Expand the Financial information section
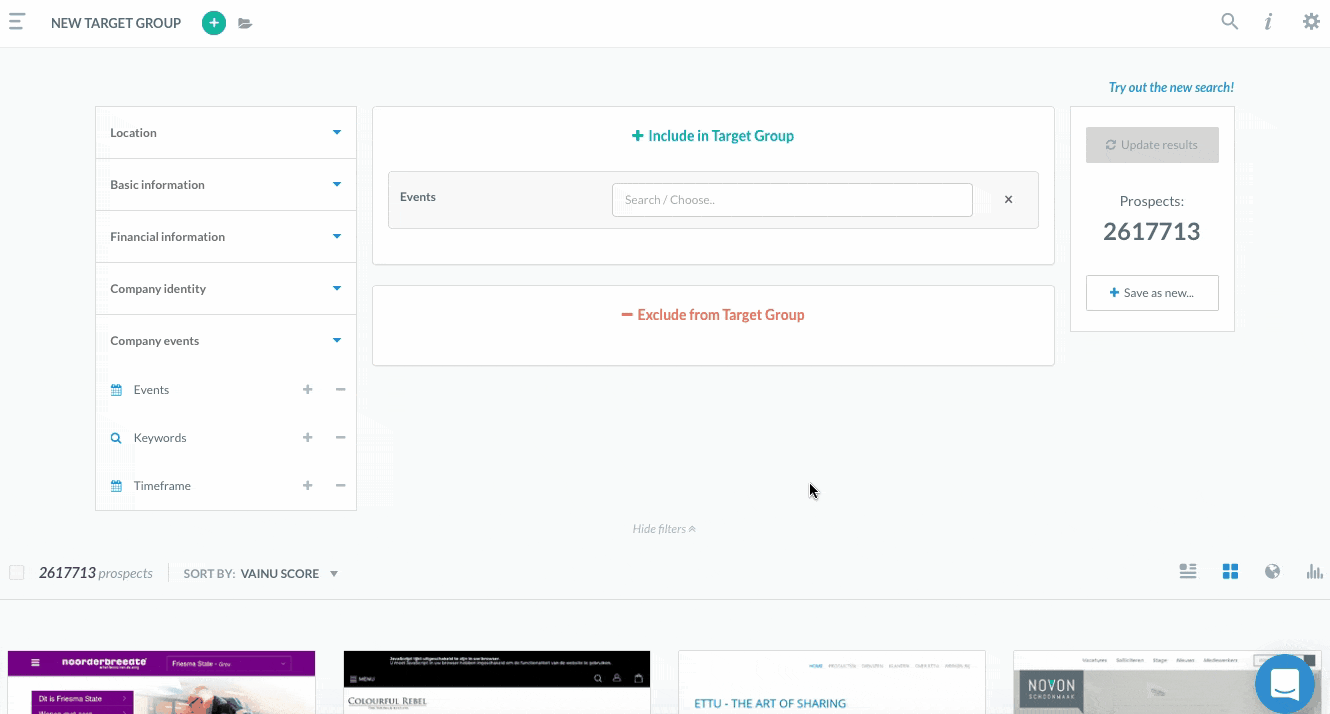 pos(225,237)
